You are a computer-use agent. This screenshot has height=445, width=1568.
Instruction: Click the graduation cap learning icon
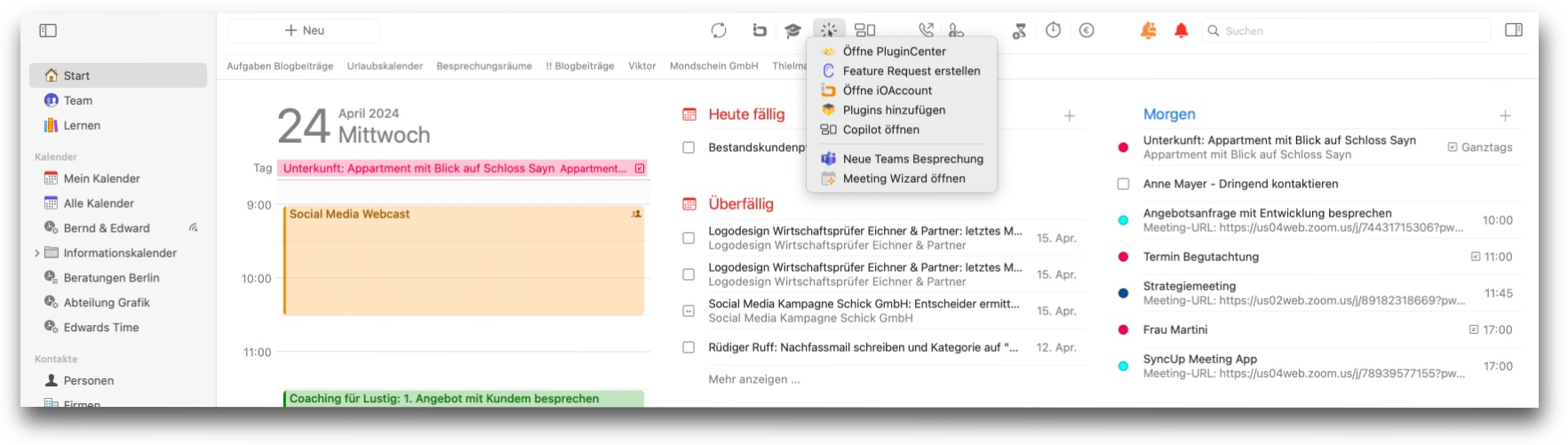[x=792, y=31]
